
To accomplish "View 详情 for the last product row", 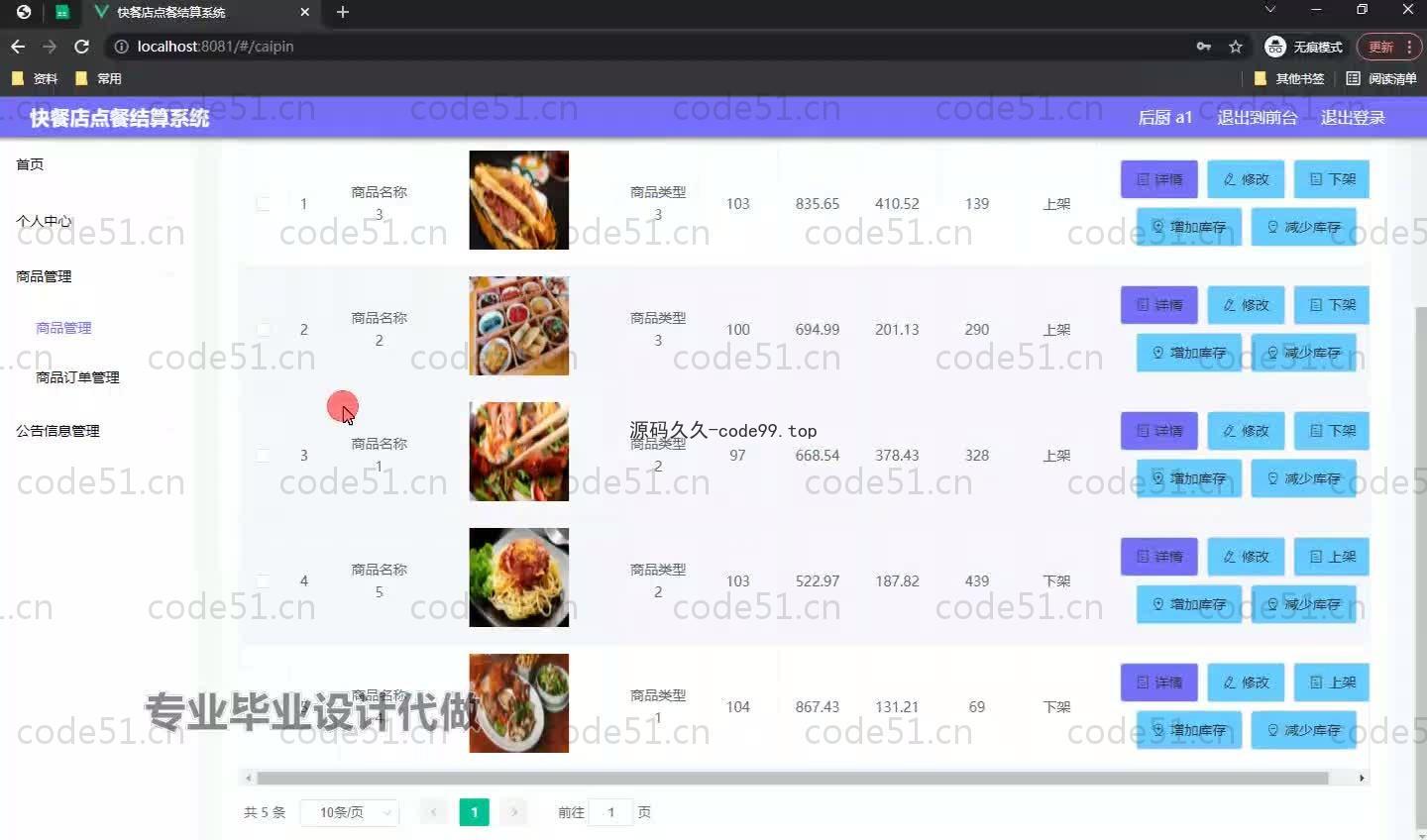I will (x=1159, y=682).
